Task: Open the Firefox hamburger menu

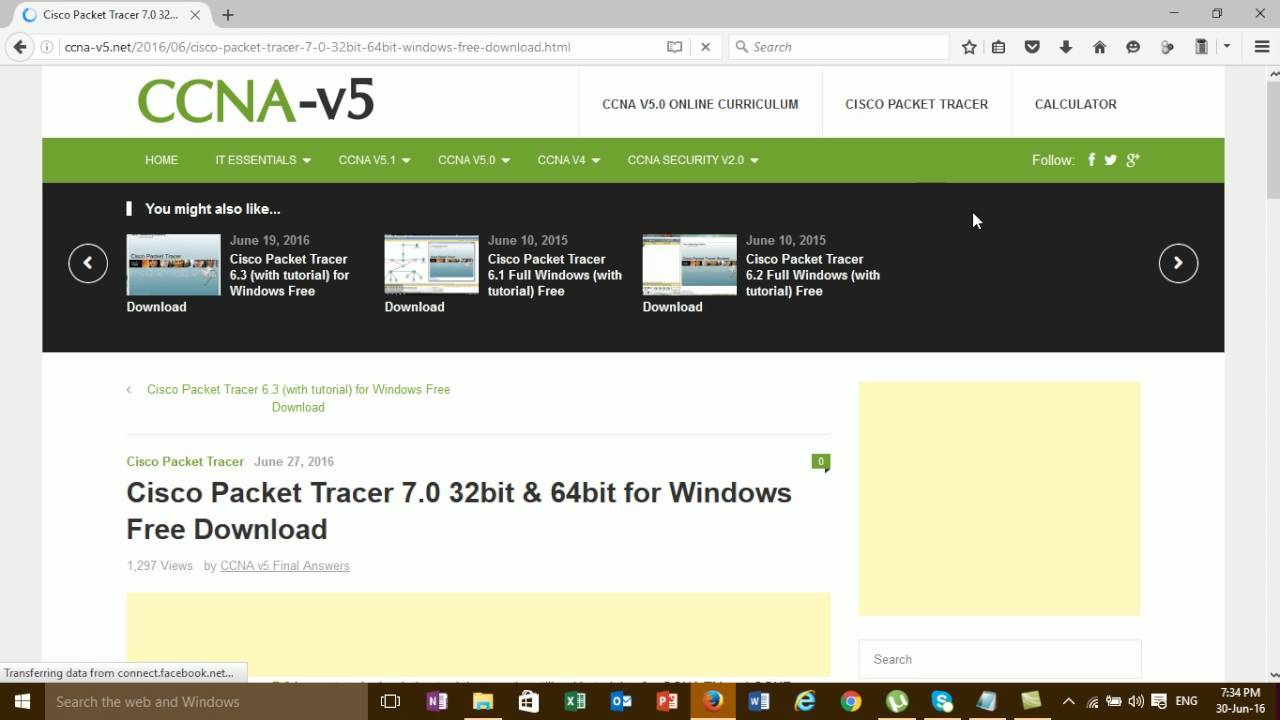Action: click(x=1262, y=47)
